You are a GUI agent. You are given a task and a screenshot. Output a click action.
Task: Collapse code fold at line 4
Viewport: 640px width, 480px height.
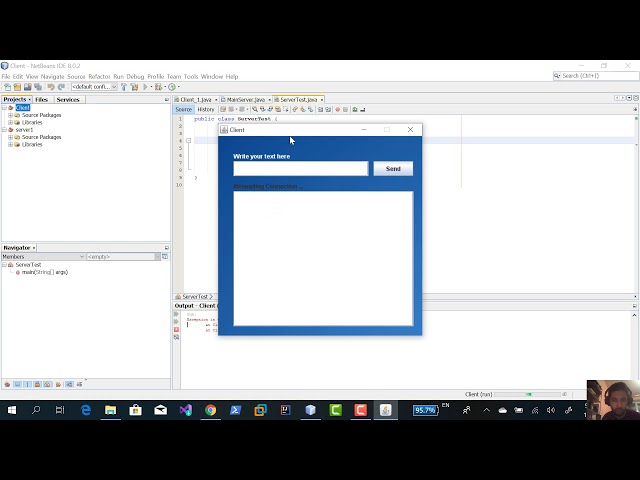tap(189, 141)
